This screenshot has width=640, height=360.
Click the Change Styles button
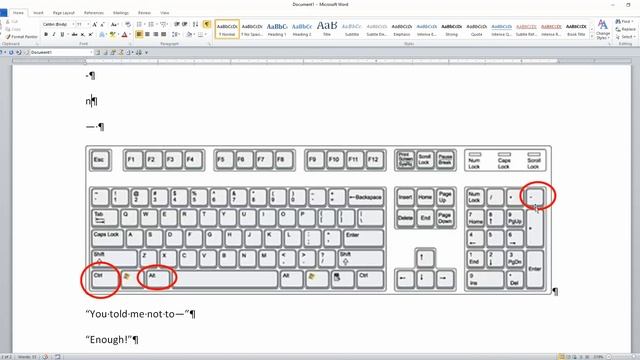pos(602,29)
